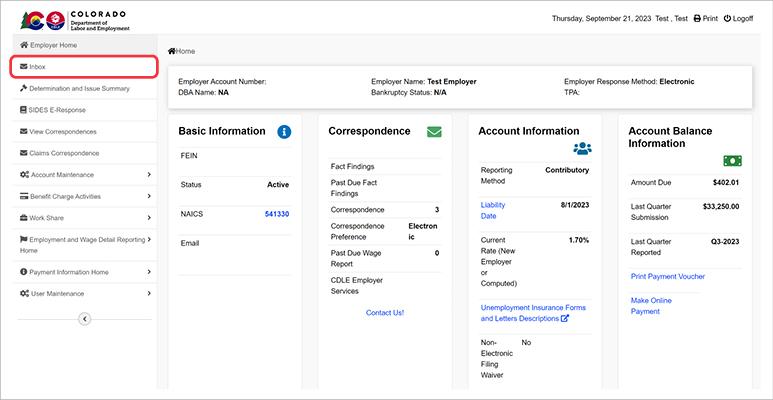Expand the Account Maintenance submenu
773x400 pixels.
149,175
